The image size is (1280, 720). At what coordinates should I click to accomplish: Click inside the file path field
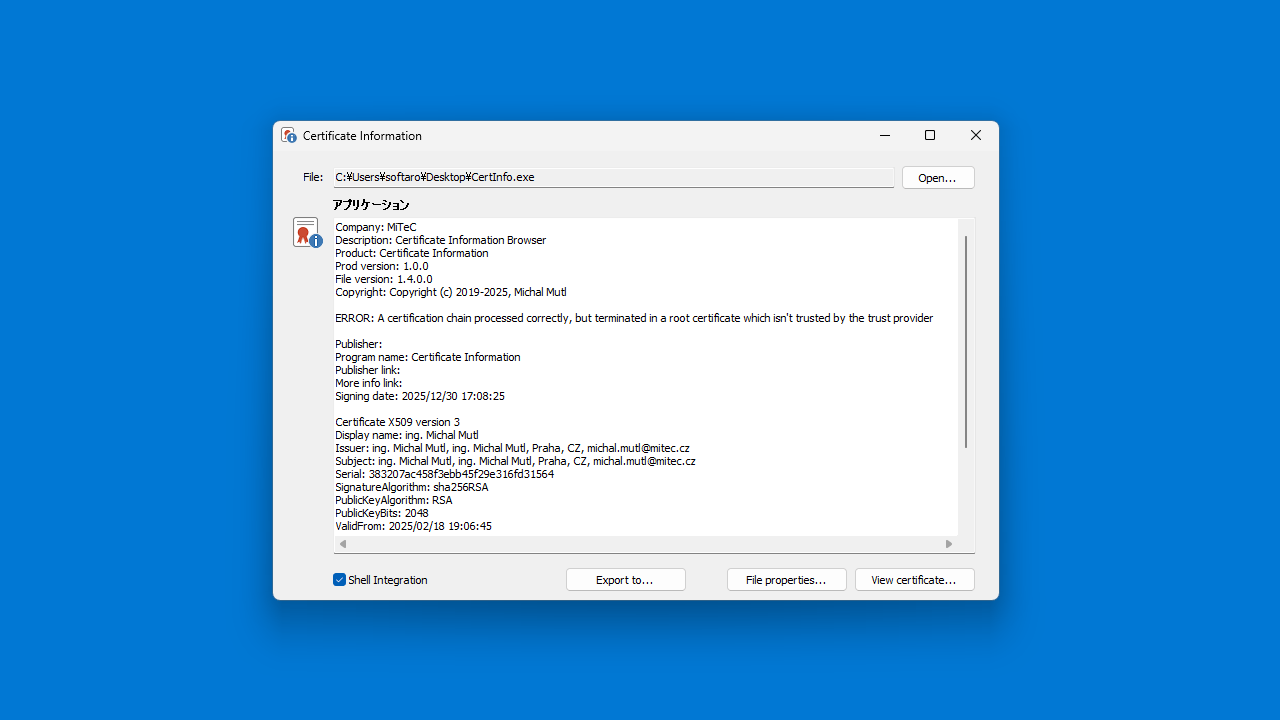[613, 177]
